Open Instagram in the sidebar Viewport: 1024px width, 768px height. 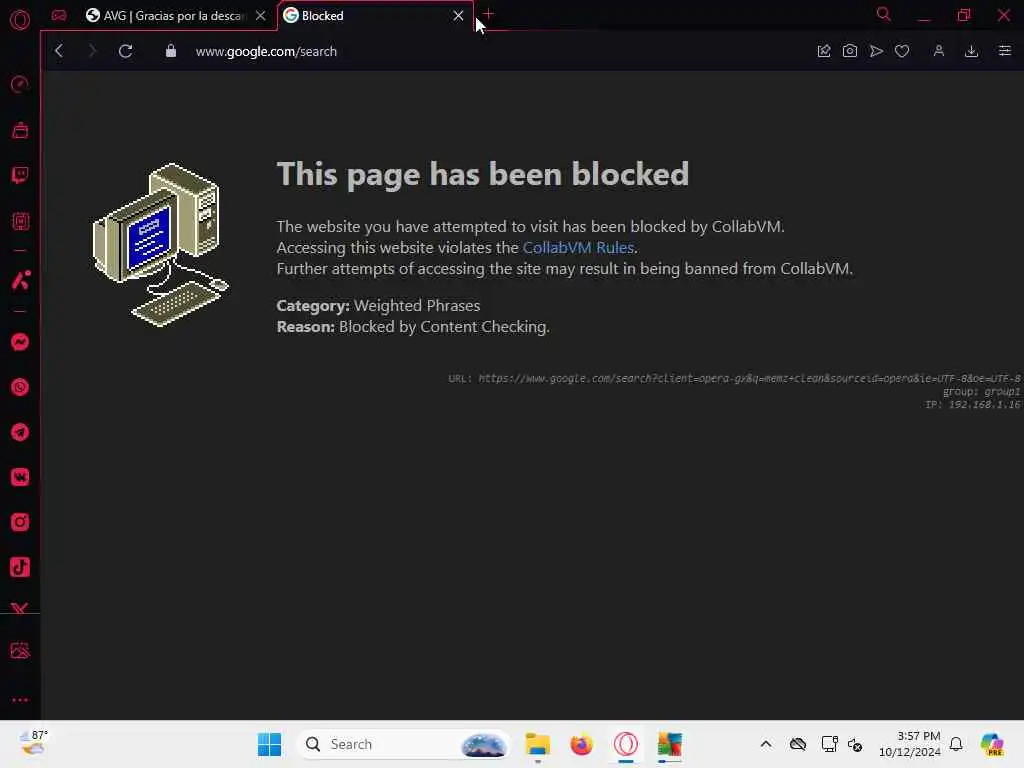[x=20, y=522]
